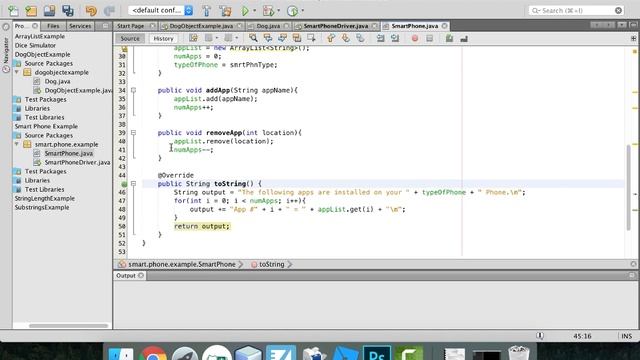The image size is (640, 360).
Task: Toggle Highlight Search in editor toolbar
Action: point(297,38)
